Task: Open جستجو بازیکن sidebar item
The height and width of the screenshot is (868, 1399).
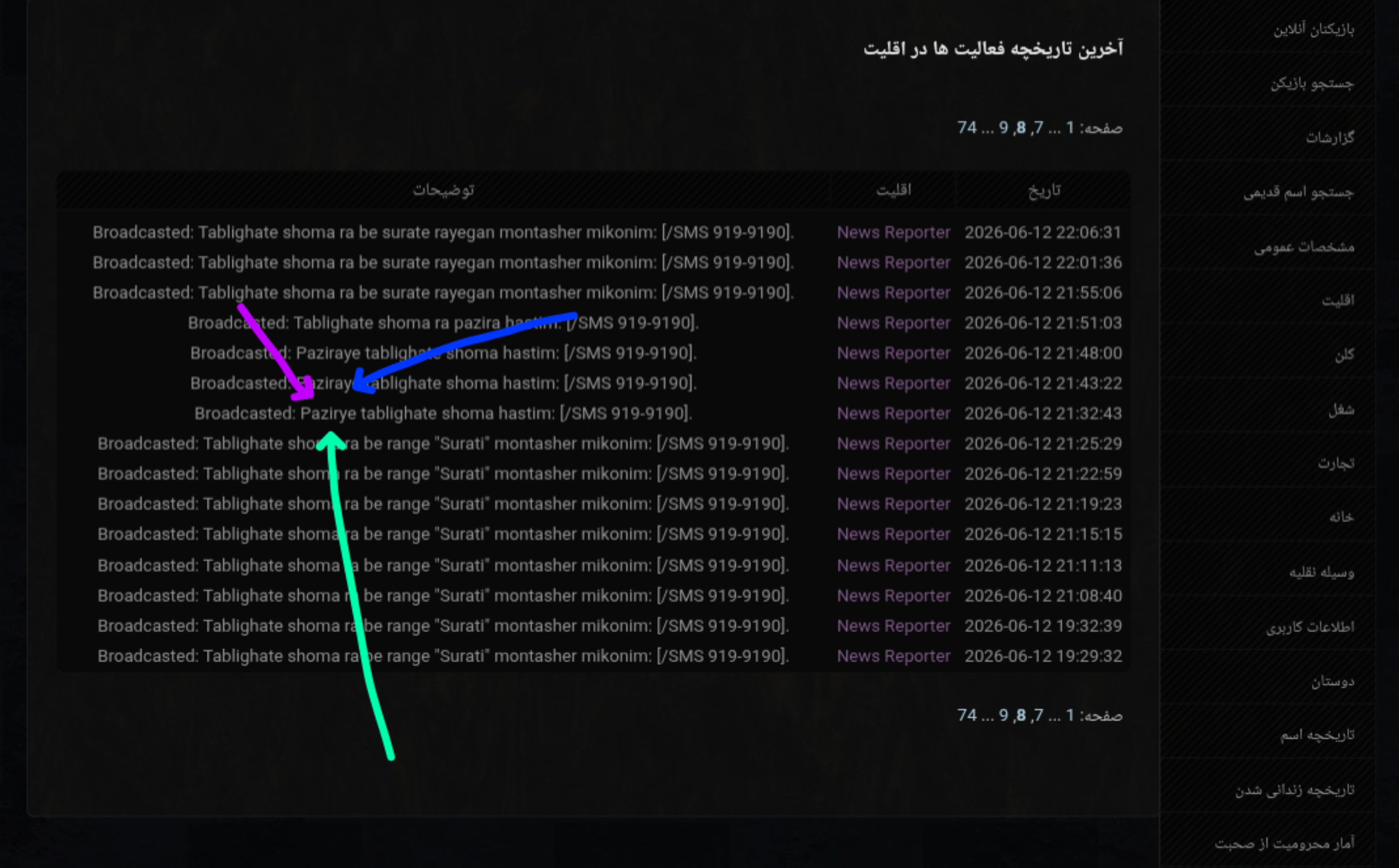Action: tap(1311, 83)
